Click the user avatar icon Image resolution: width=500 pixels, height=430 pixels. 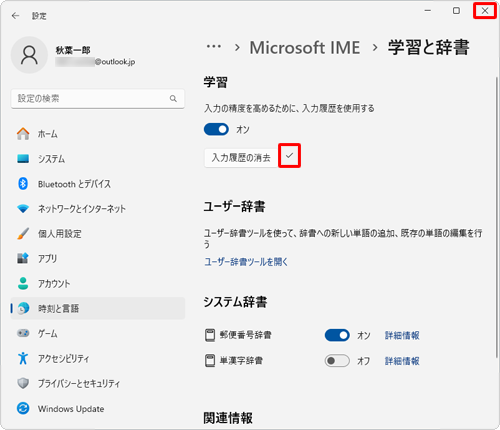click(x=29, y=55)
